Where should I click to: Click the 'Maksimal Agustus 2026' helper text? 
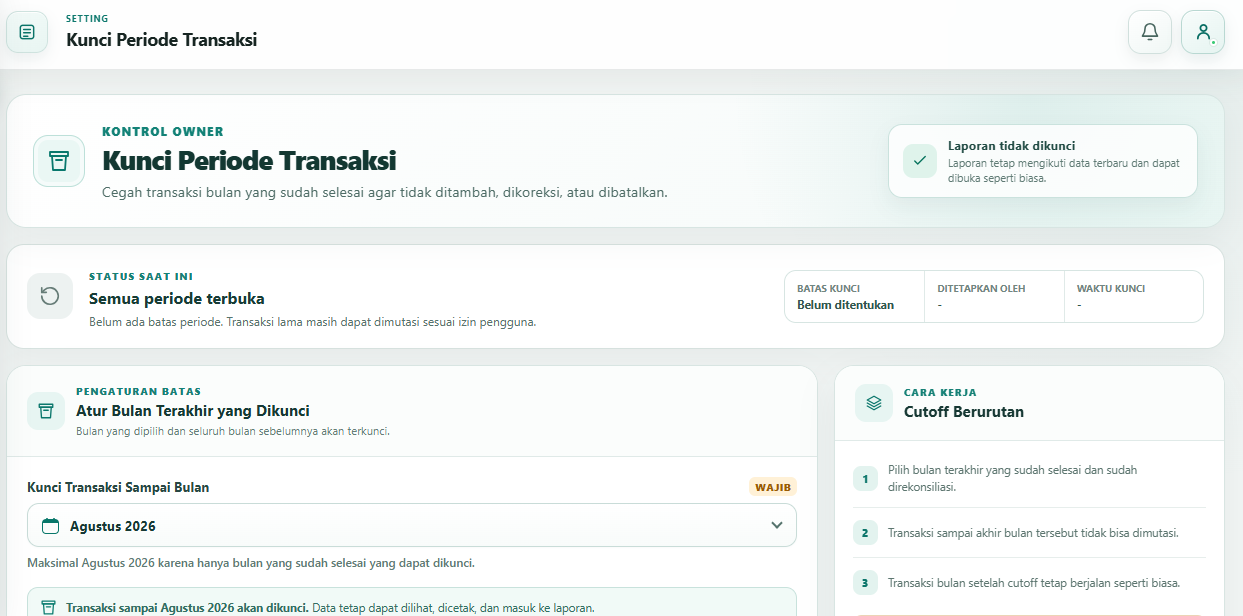coord(251,563)
